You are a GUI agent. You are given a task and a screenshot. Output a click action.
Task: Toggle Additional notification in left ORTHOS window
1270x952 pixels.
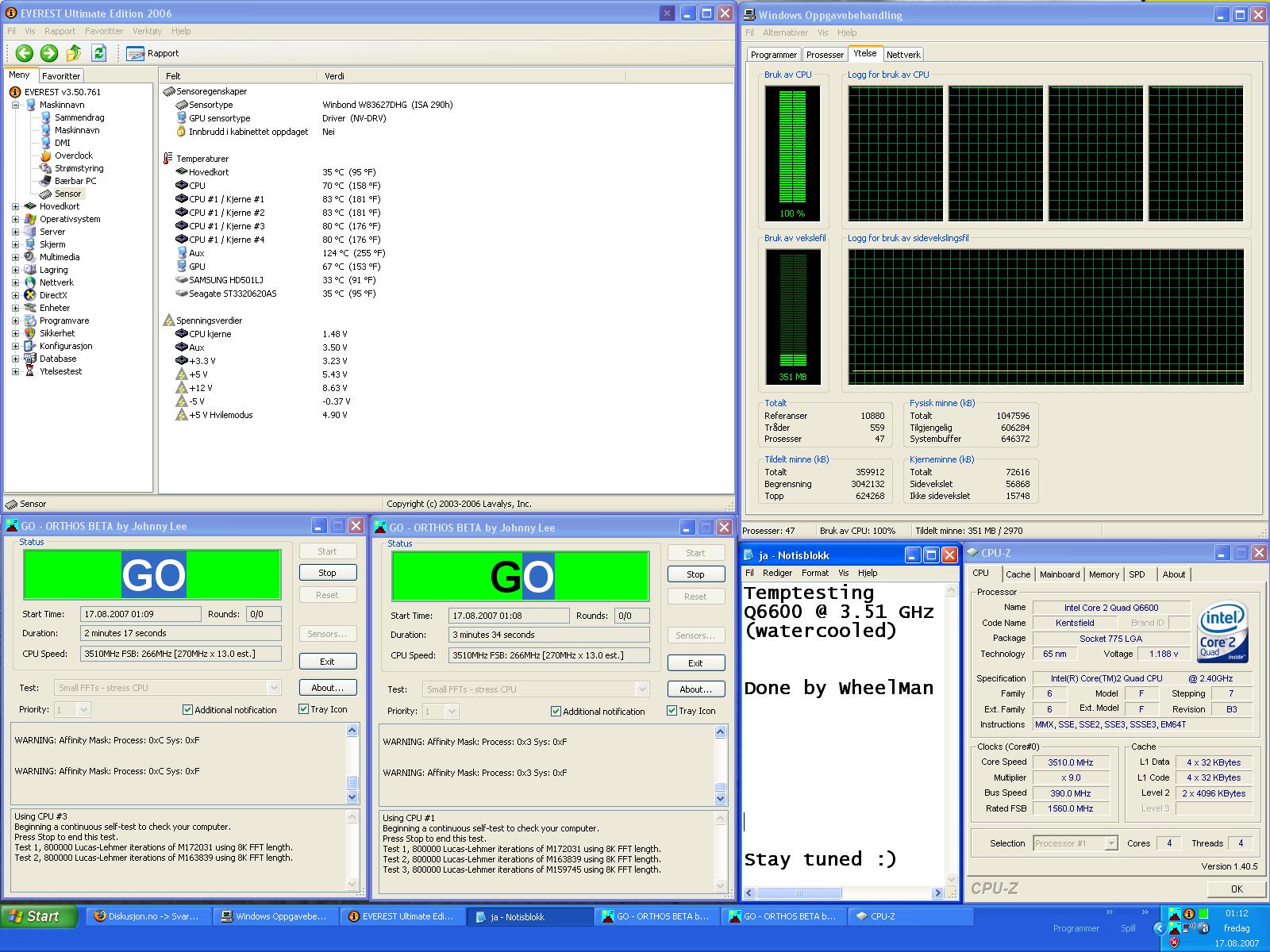tap(187, 710)
